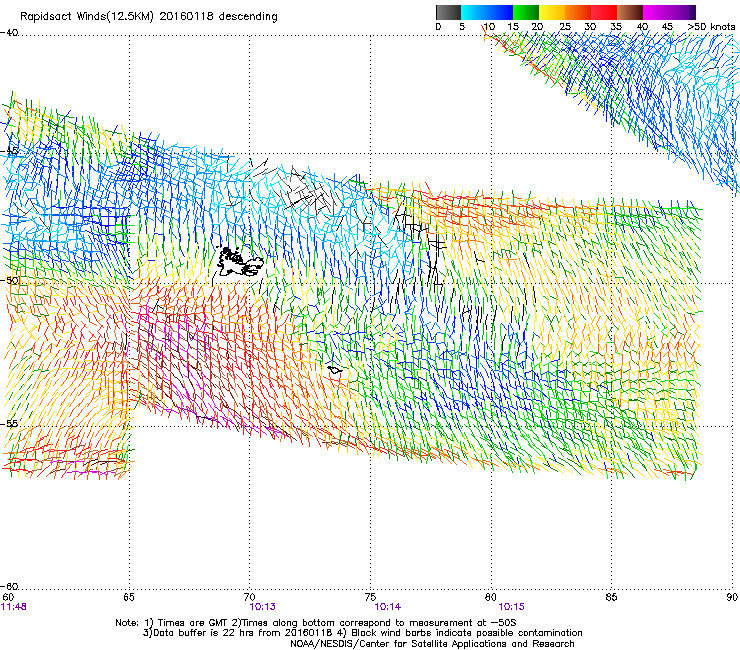Click the '>50 knots' legend label

(711, 27)
